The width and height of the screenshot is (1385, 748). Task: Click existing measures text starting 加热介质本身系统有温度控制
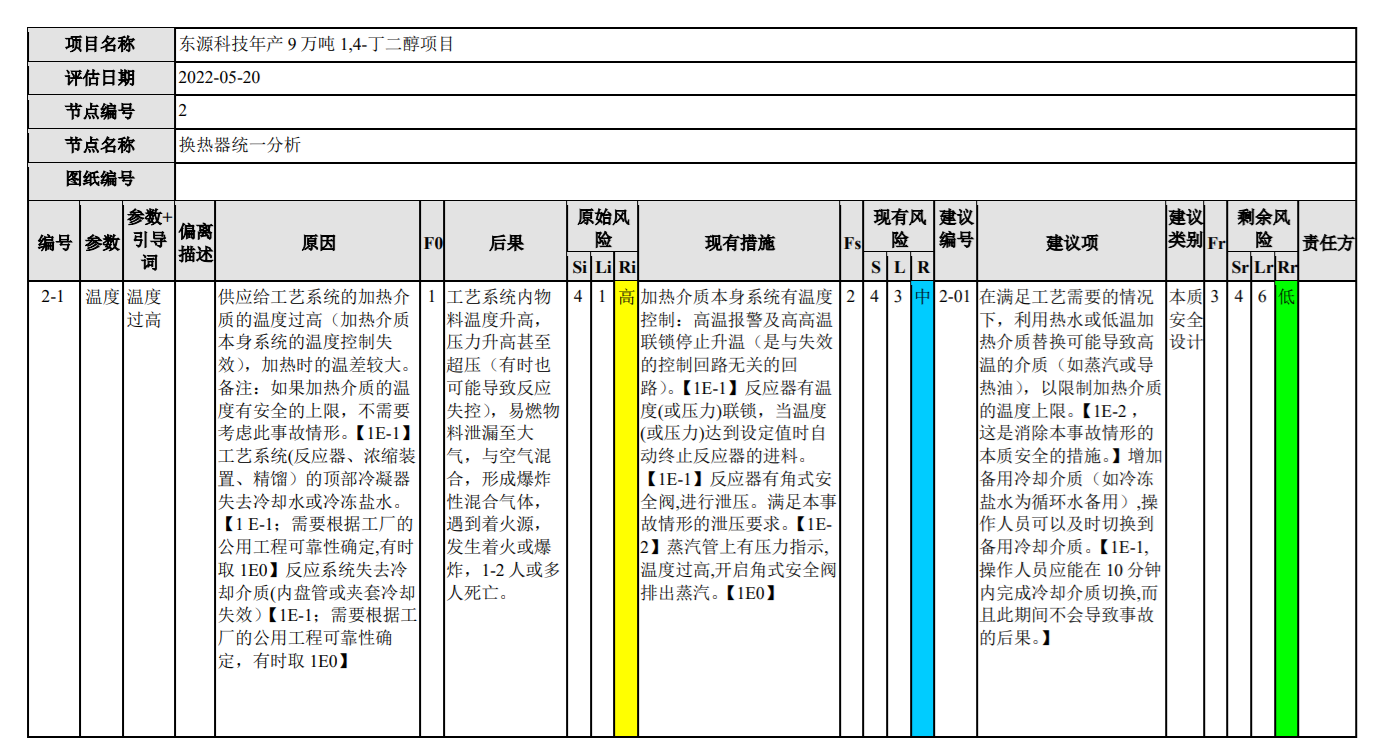click(x=738, y=444)
